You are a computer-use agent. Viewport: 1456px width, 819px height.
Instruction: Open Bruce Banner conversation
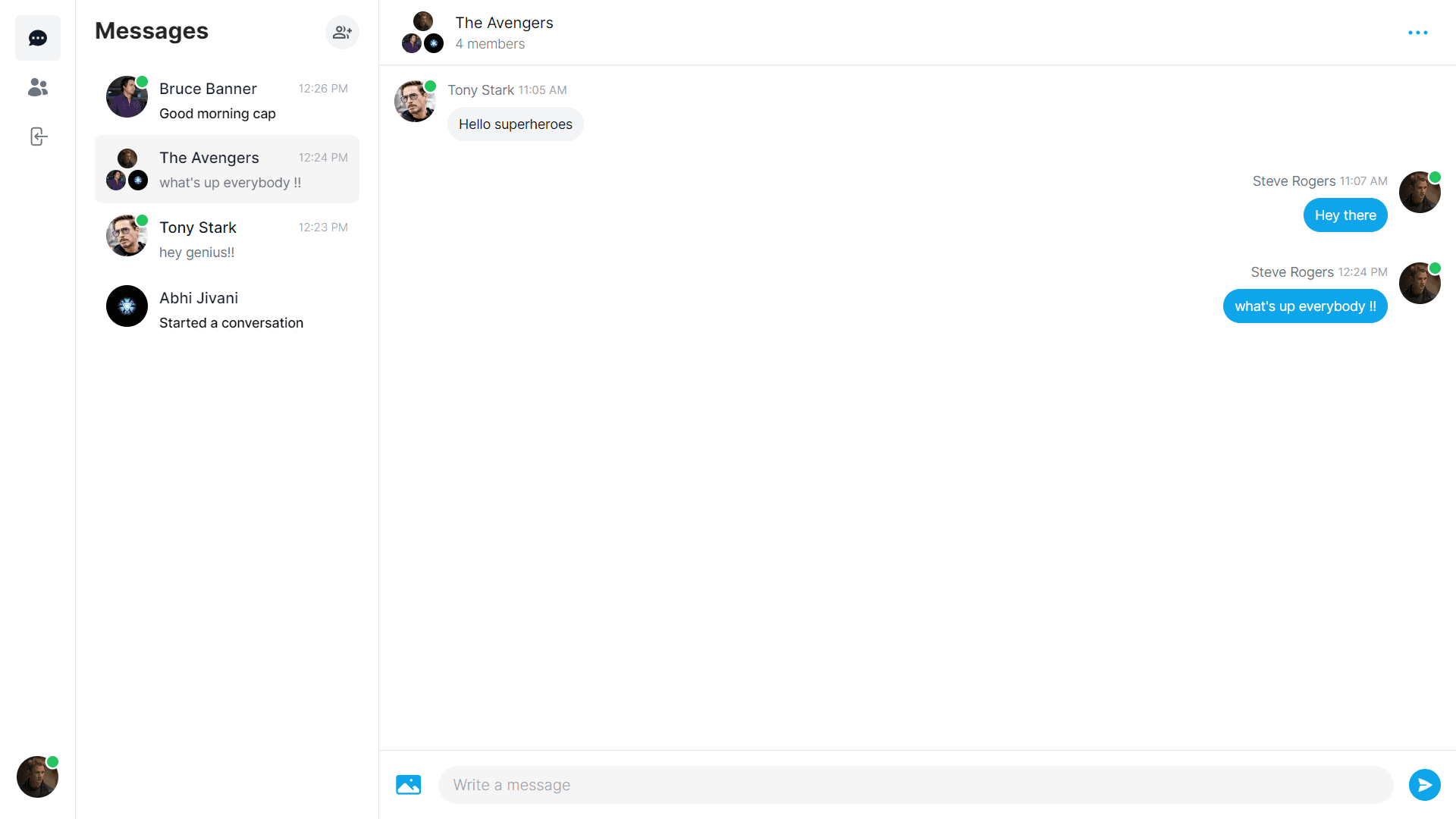(227, 100)
